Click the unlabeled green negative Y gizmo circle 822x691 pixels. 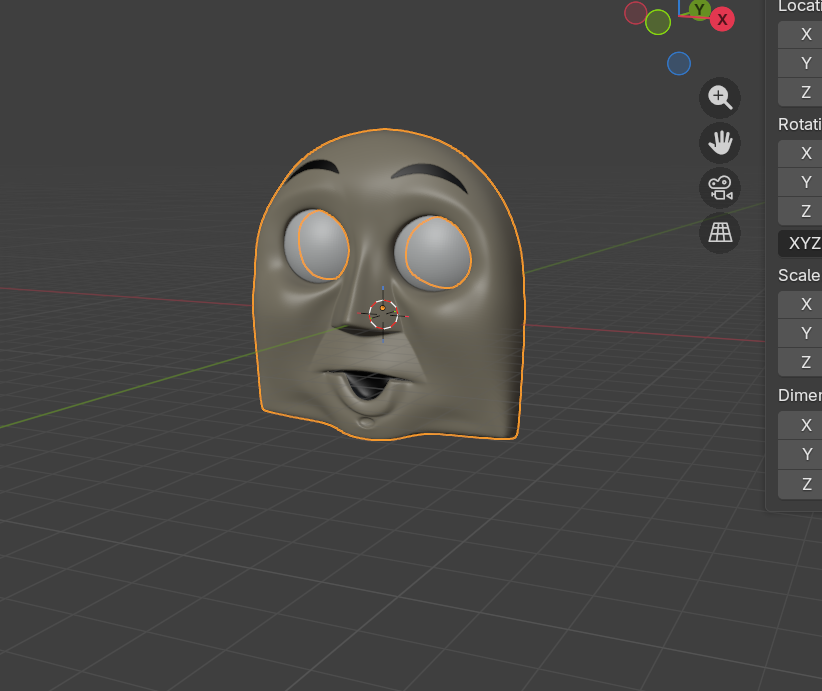coord(658,23)
